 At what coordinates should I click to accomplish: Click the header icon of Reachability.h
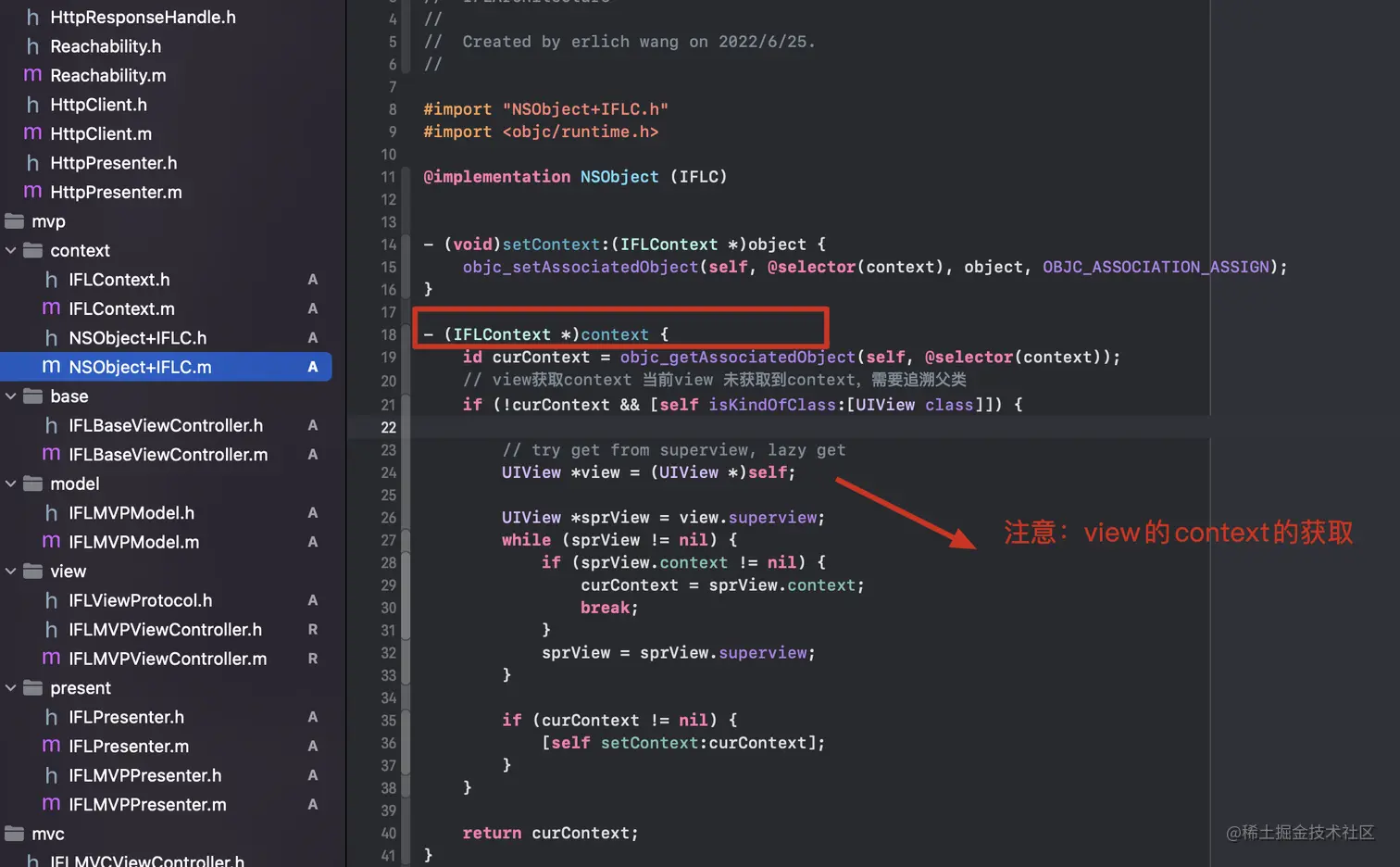pyautogui.click(x=33, y=46)
